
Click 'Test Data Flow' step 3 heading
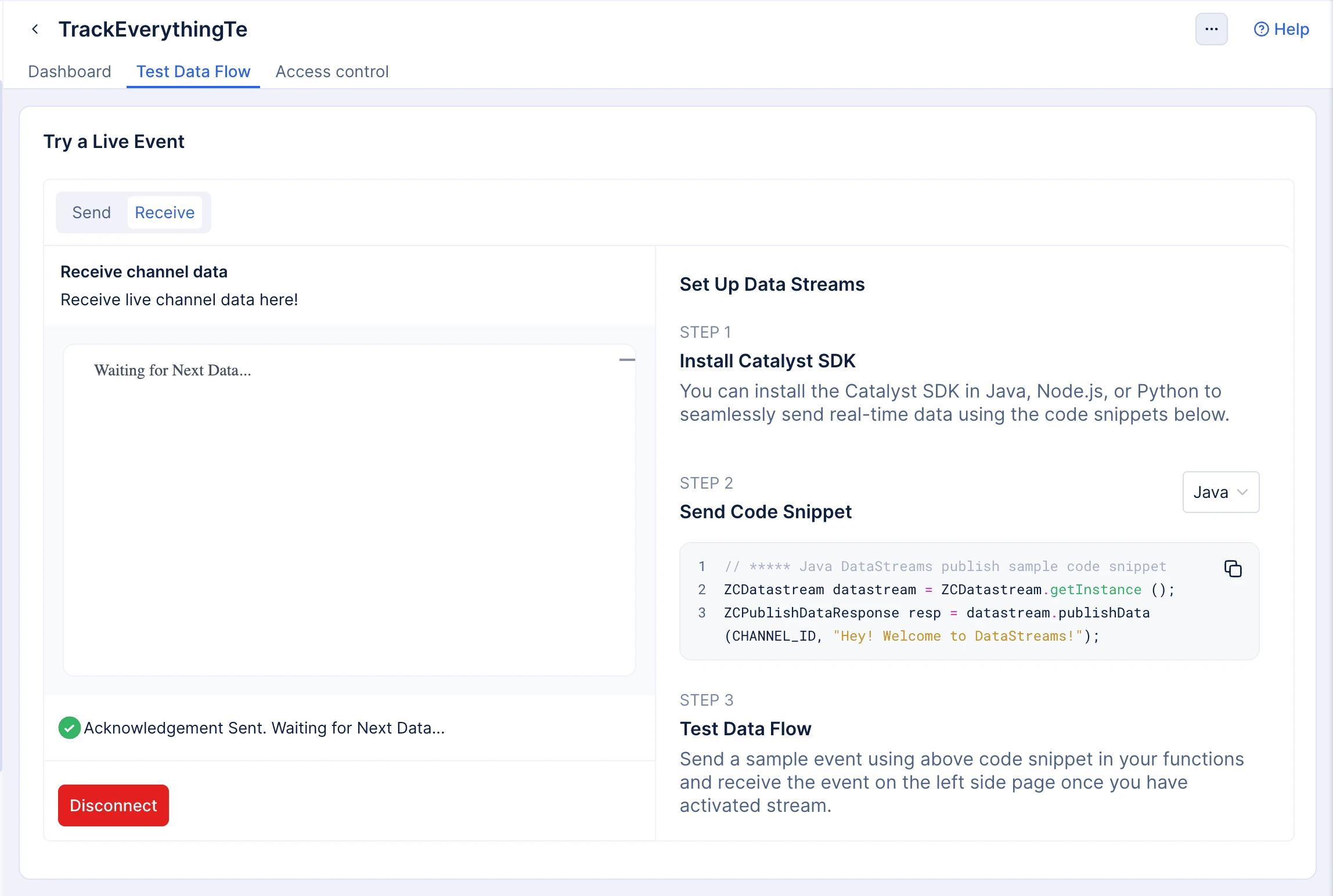pos(745,729)
